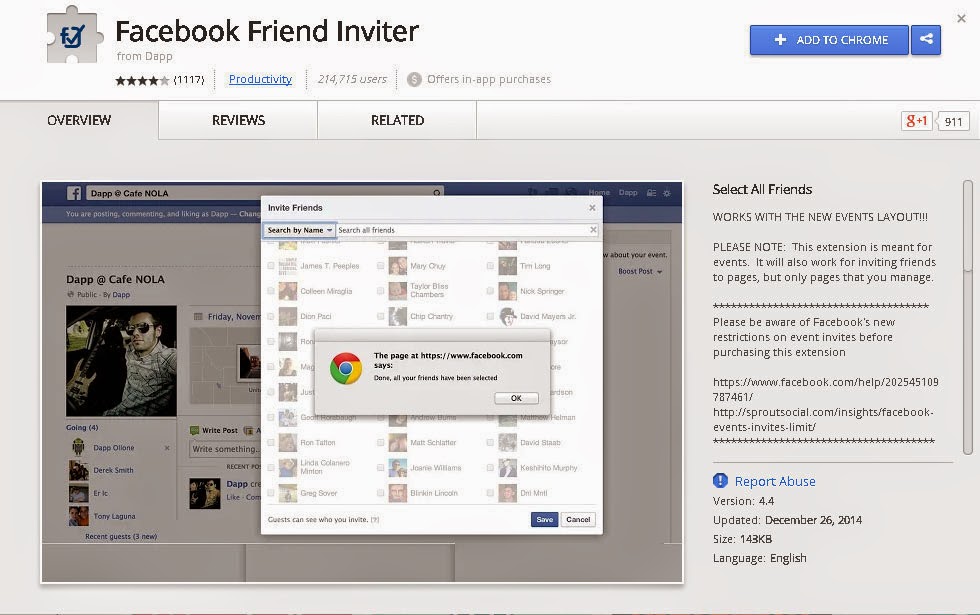Click the gear icon in the Facebook header preview
This screenshot has width=980, height=615.
tap(667, 193)
